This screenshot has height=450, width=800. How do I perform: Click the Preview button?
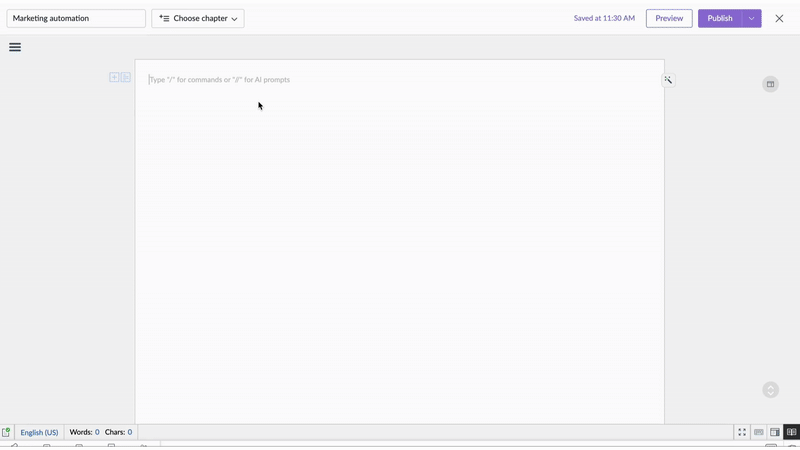pyautogui.click(x=669, y=18)
